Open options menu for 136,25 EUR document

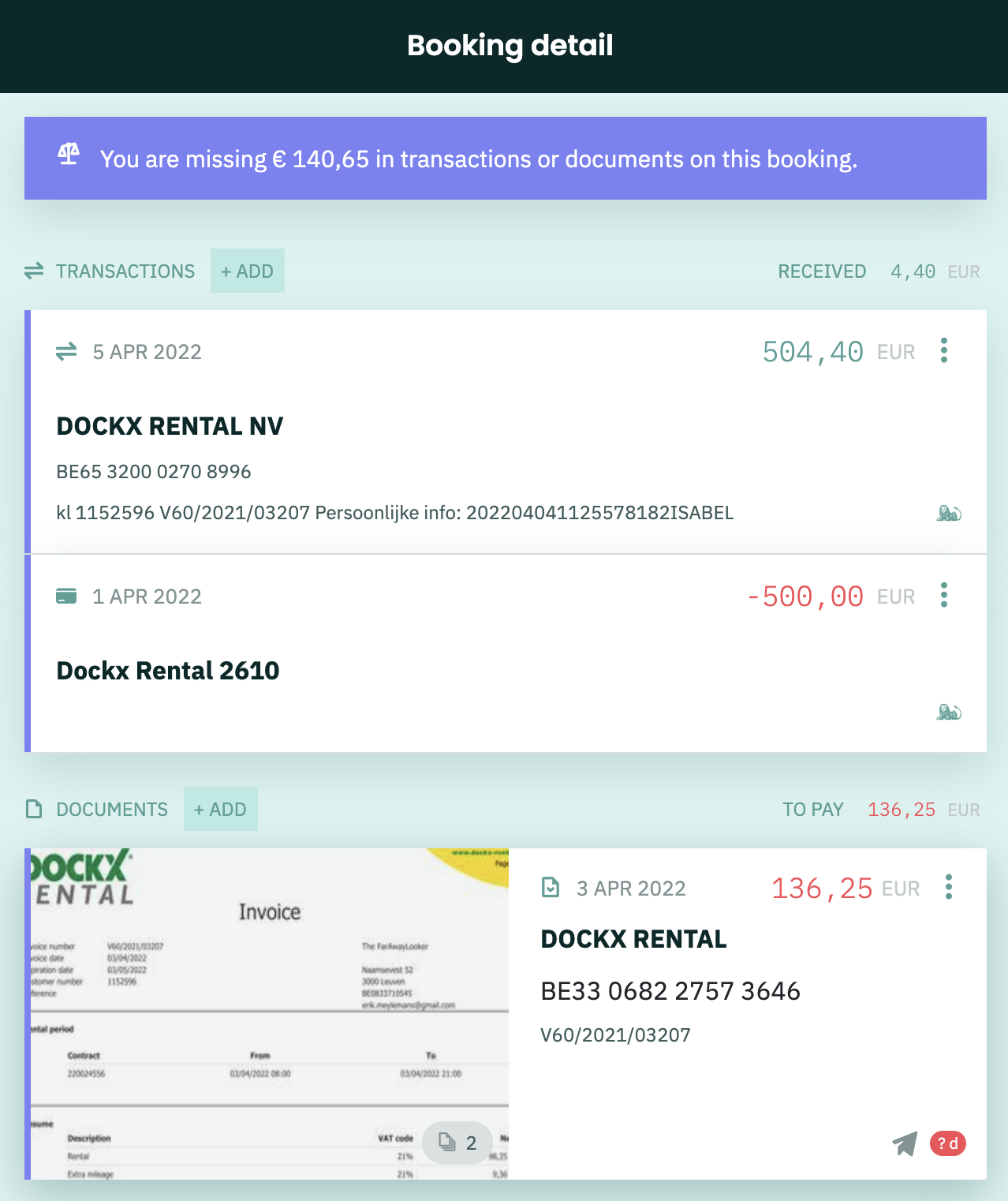(x=948, y=887)
